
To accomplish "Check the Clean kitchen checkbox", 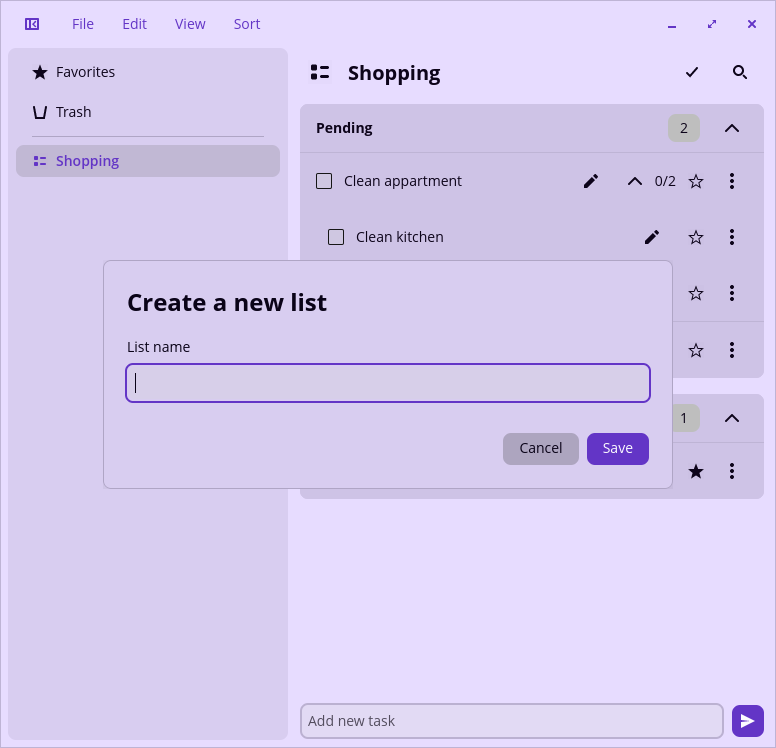I will point(336,237).
